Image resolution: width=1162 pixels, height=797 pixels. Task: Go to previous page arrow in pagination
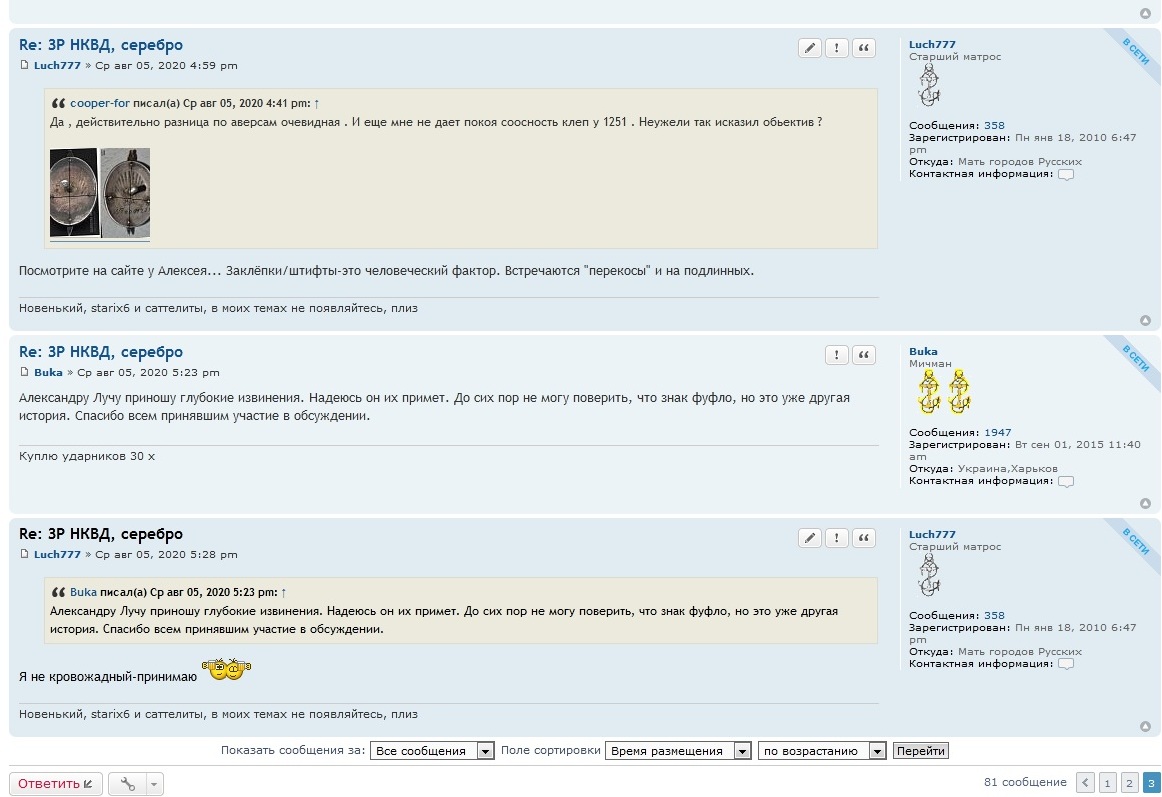[x=1085, y=782]
